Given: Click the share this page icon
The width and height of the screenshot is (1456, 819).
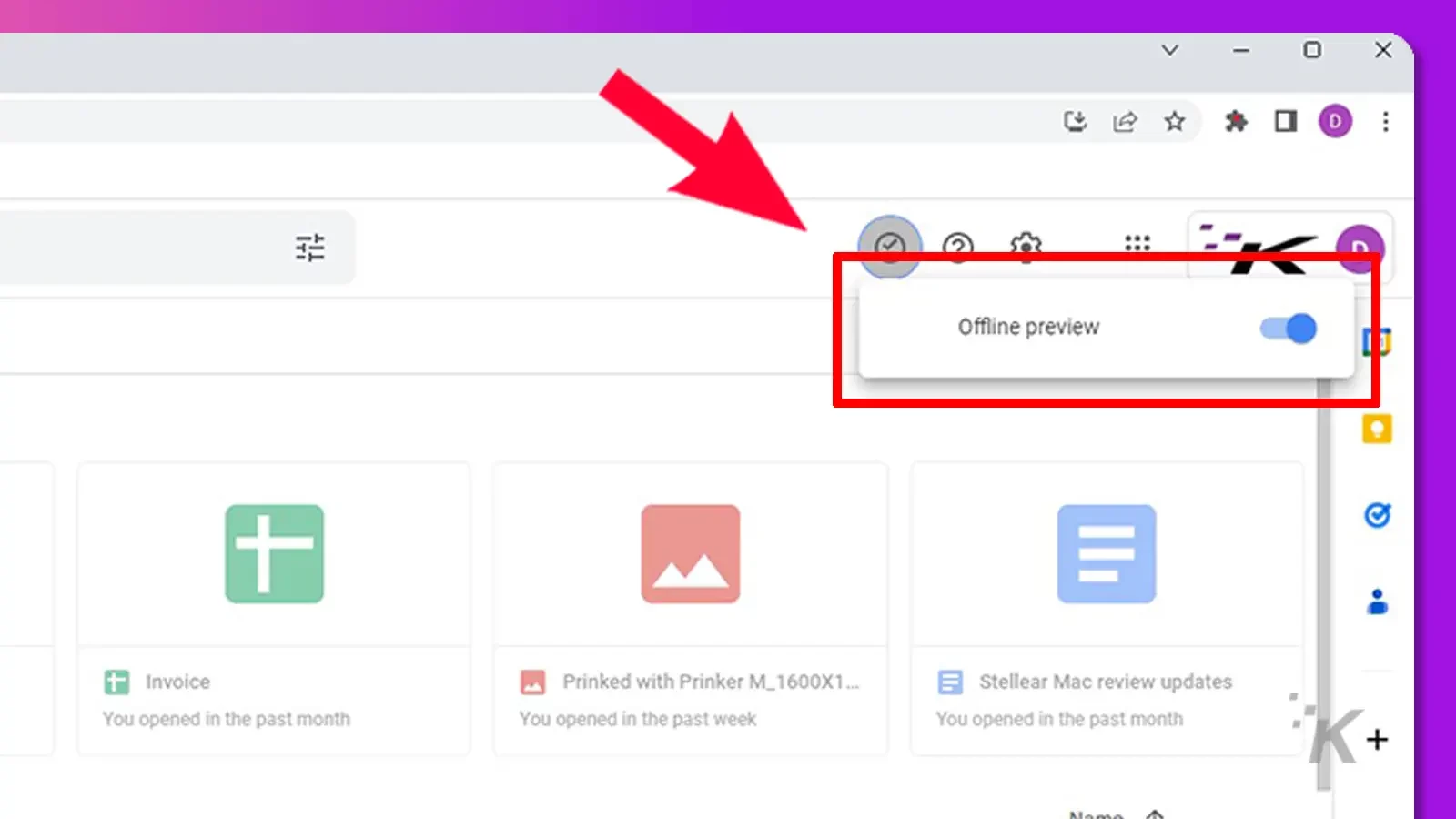Looking at the screenshot, I should point(1125,121).
